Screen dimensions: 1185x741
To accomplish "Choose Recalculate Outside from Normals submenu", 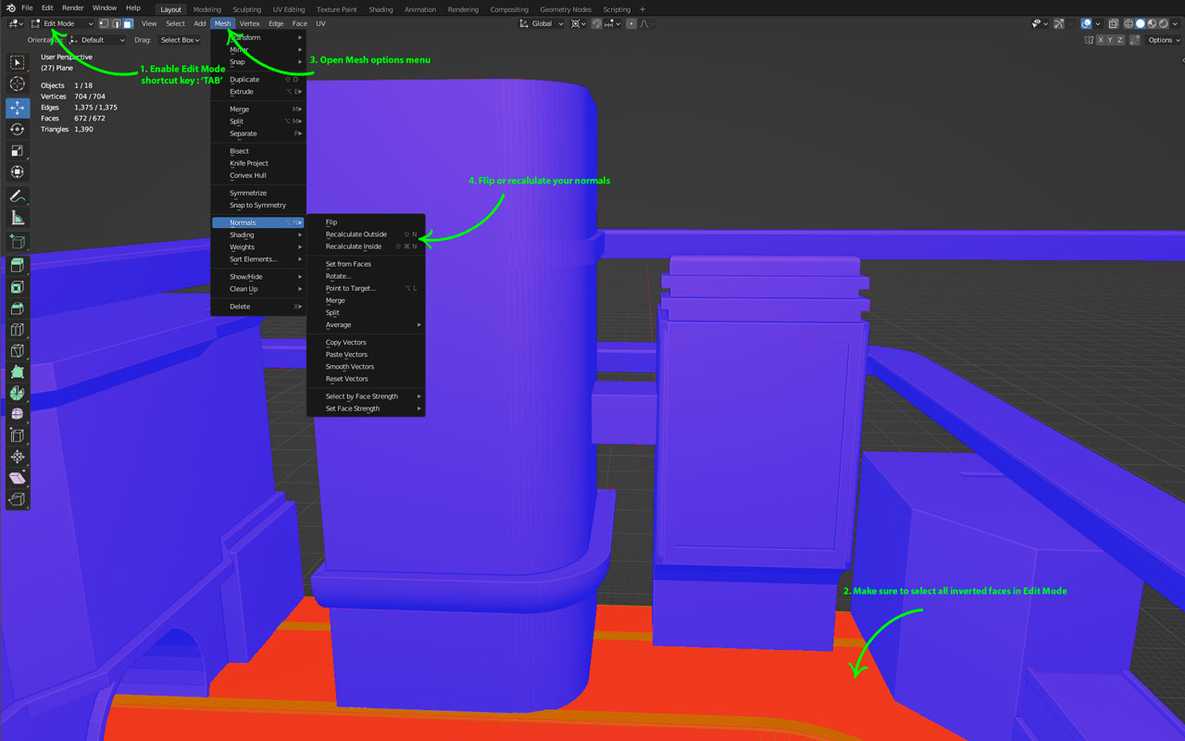I will 356,234.
